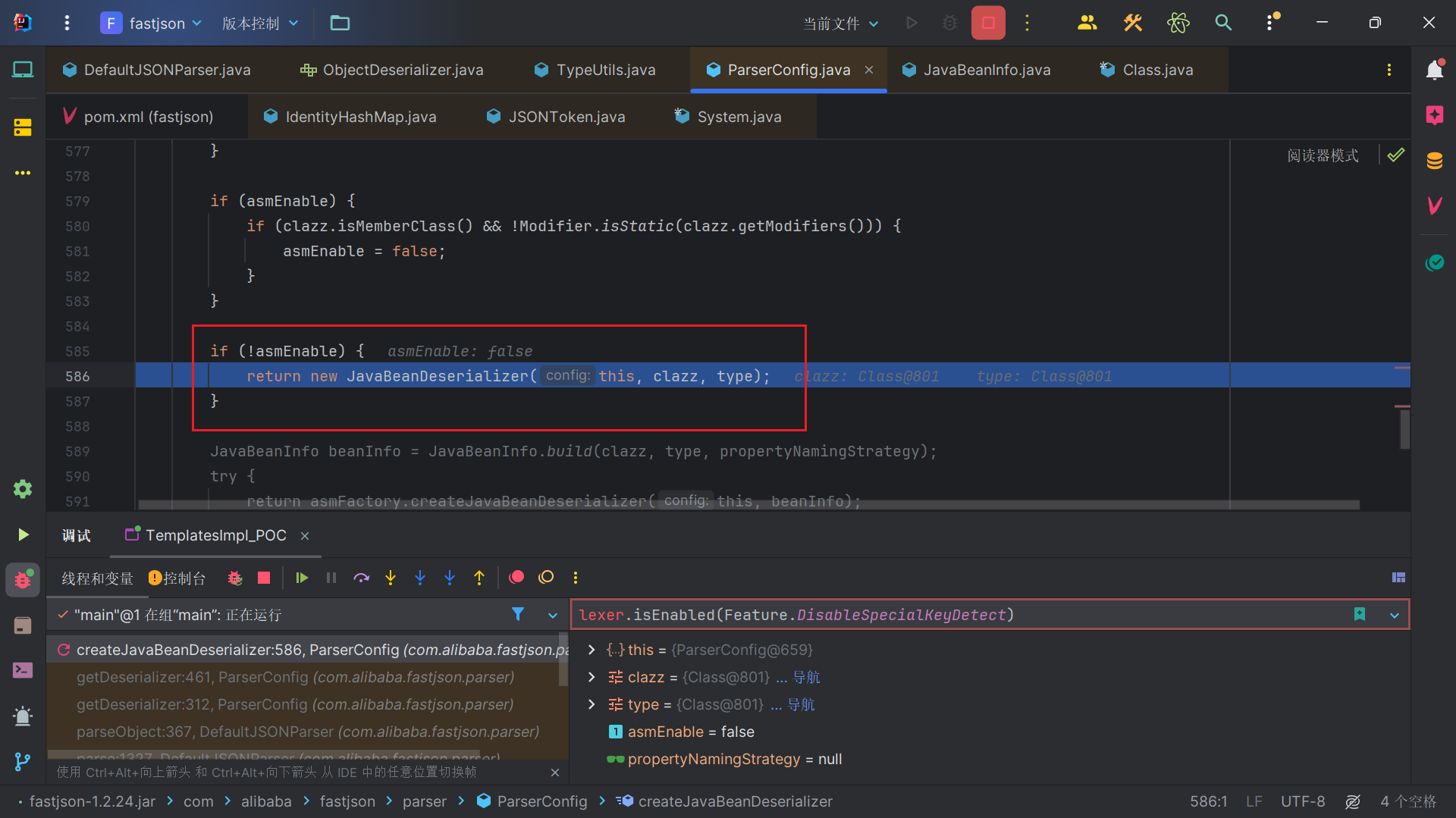The height and width of the screenshot is (818, 1456).
Task: Click Step Into yellow arrow
Action: tap(391, 578)
